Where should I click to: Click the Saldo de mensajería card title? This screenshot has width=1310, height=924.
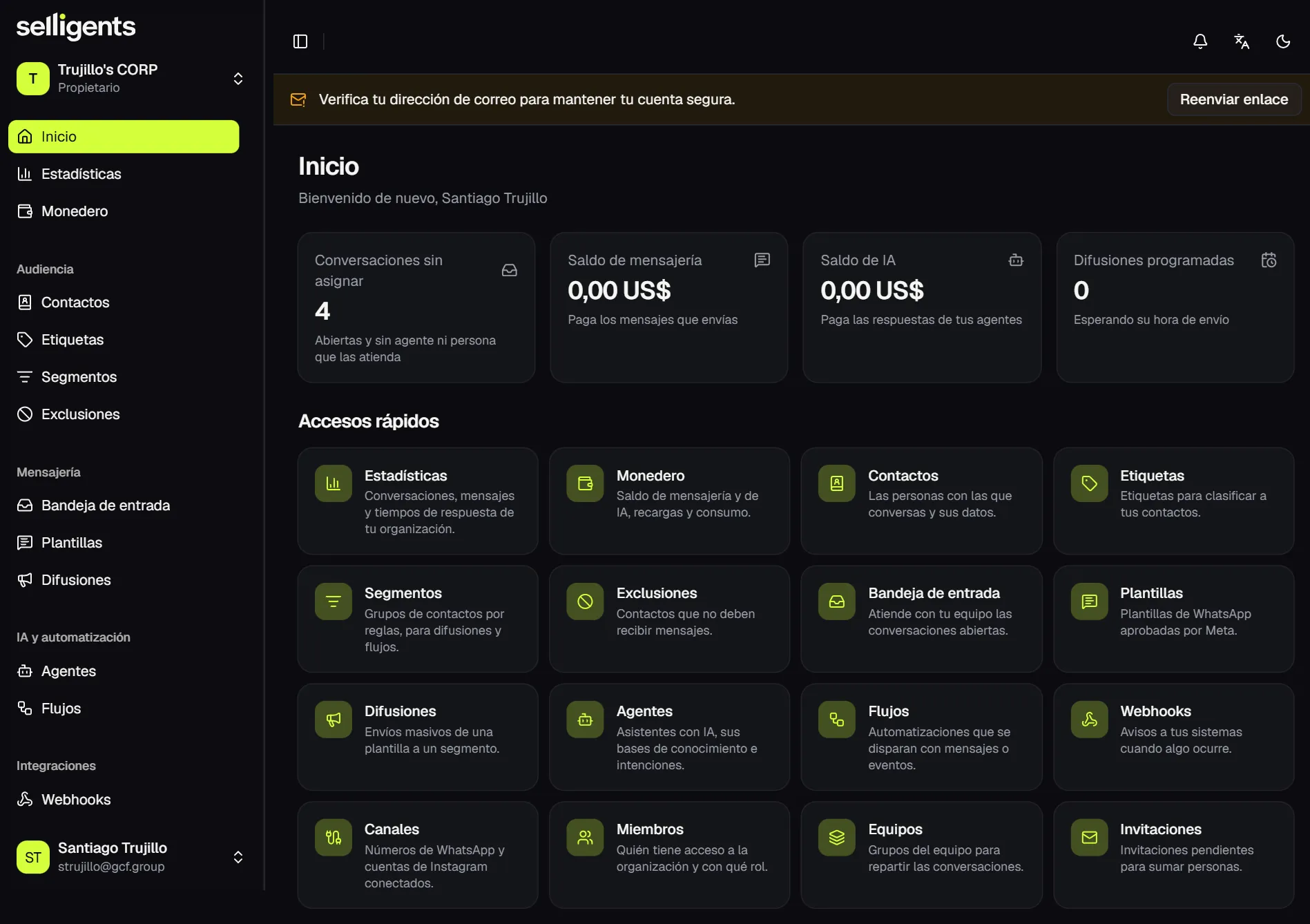635,260
